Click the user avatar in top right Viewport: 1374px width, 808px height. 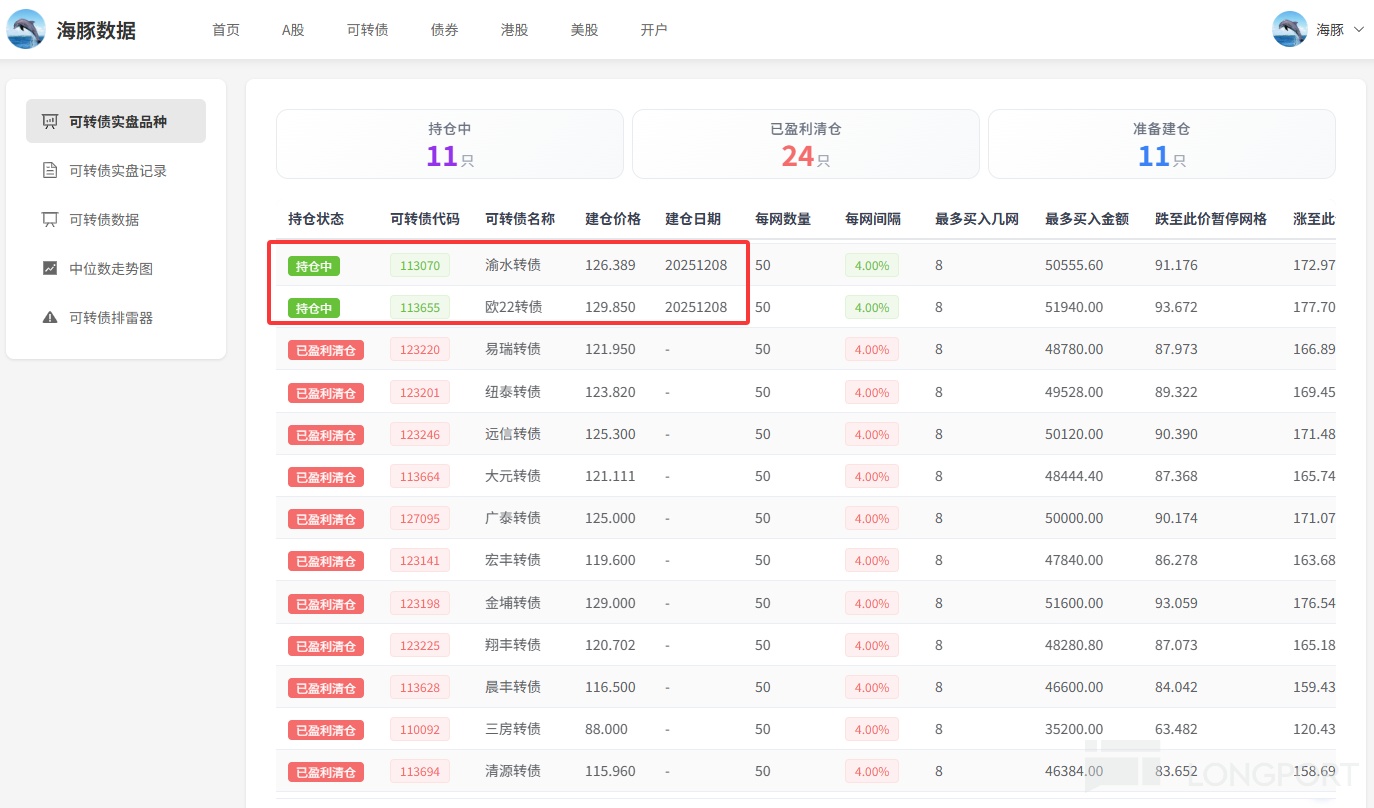tap(1289, 29)
